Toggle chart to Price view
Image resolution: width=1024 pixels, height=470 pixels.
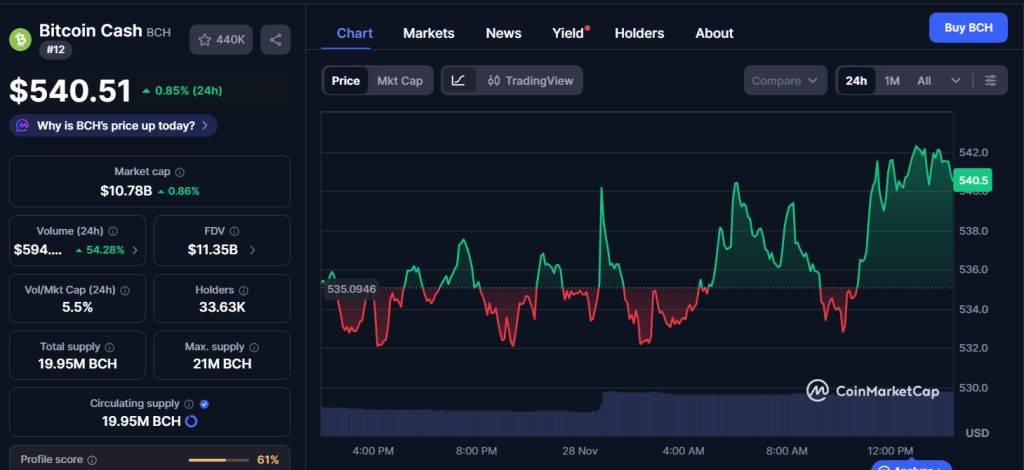pos(346,81)
